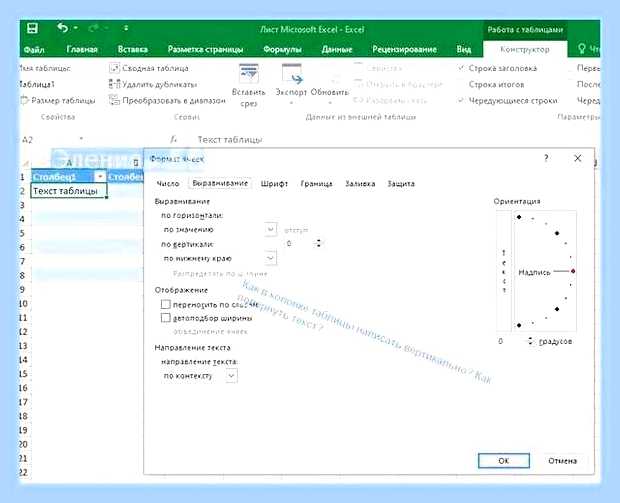Switch to the Вставка ribbon tab
This screenshot has height=503, width=620.
pyautogui.click(x=132, y=49)
